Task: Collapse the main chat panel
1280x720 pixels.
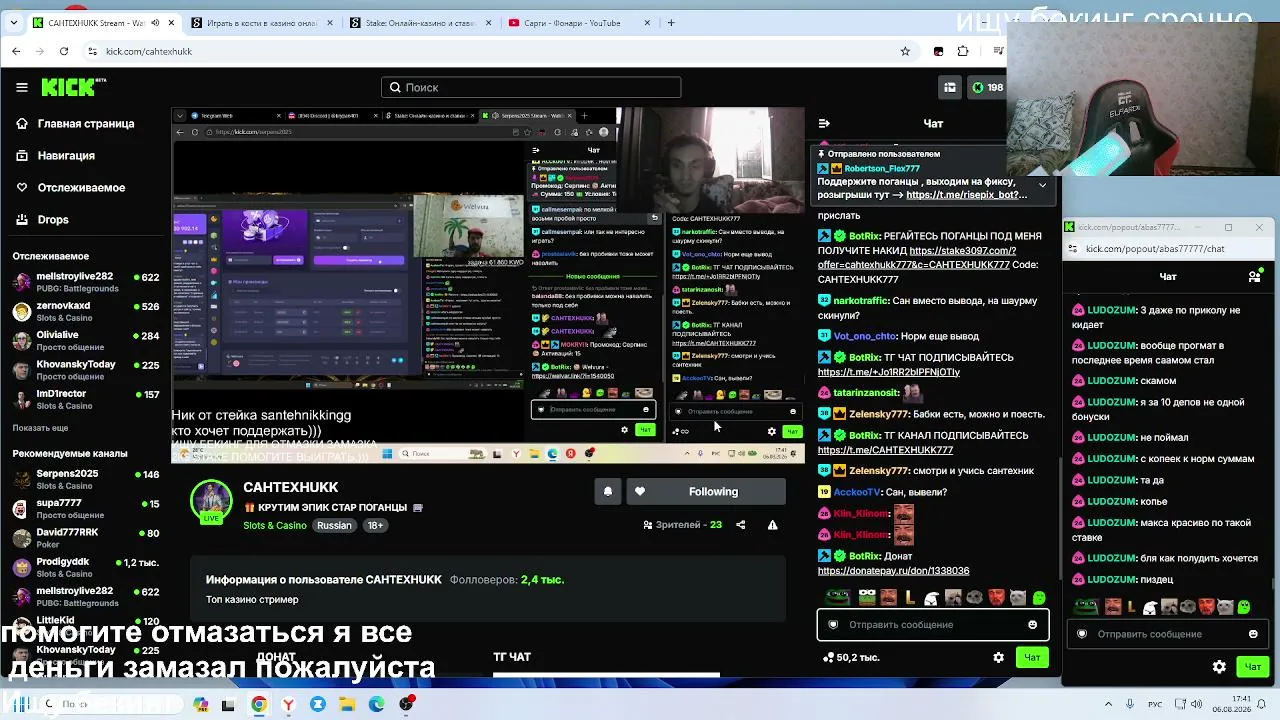Action: (x=824, y=123)
